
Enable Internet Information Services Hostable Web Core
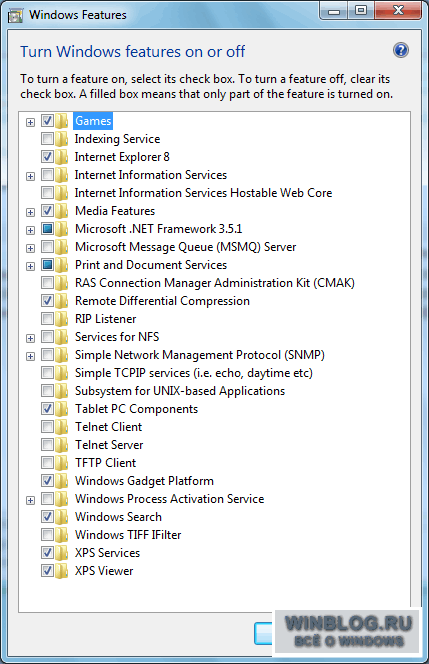coord(47,193)
